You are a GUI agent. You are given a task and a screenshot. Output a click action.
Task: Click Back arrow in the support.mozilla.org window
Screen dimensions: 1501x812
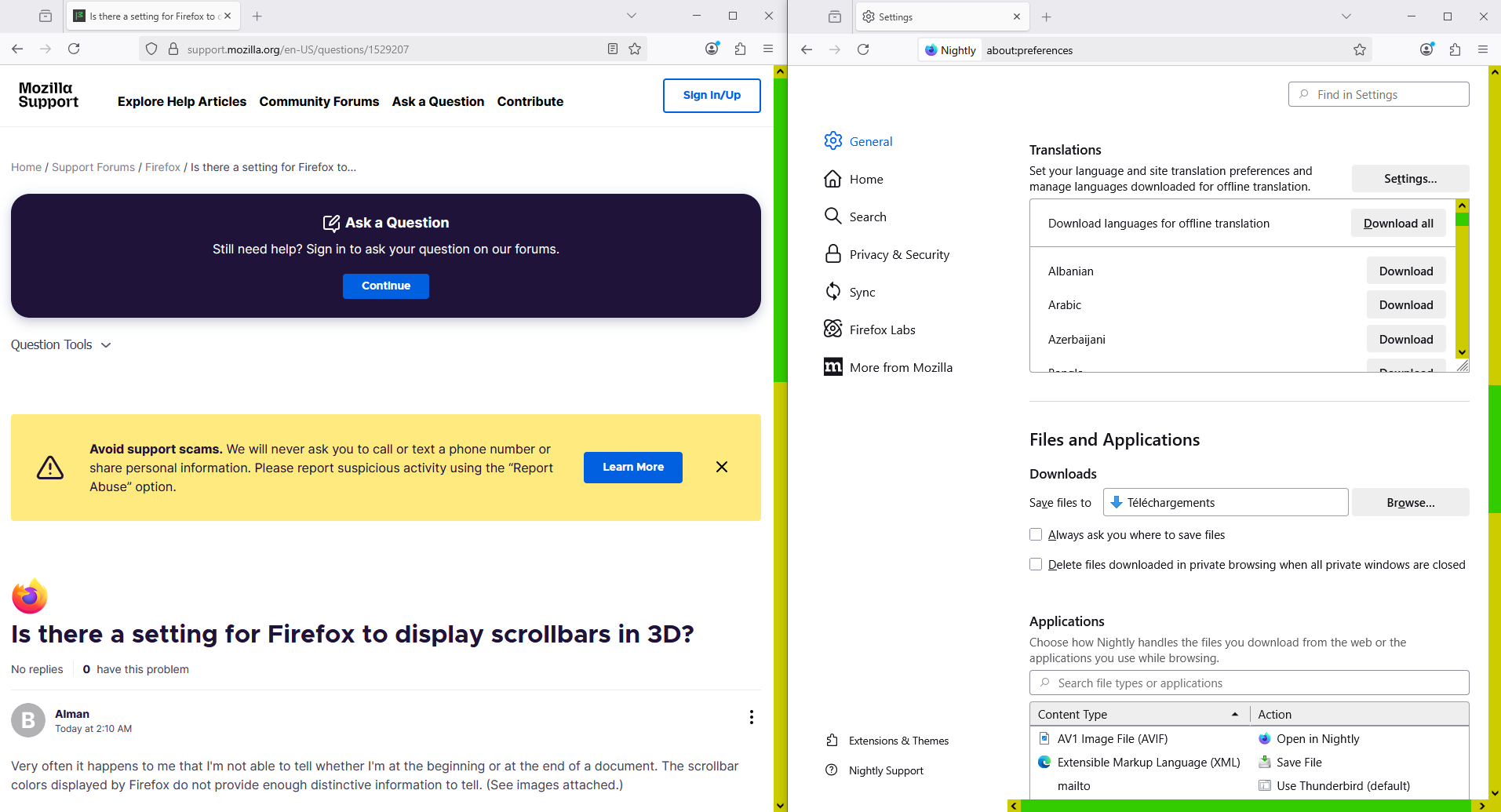pyautogui.click(x=17, y=49)
